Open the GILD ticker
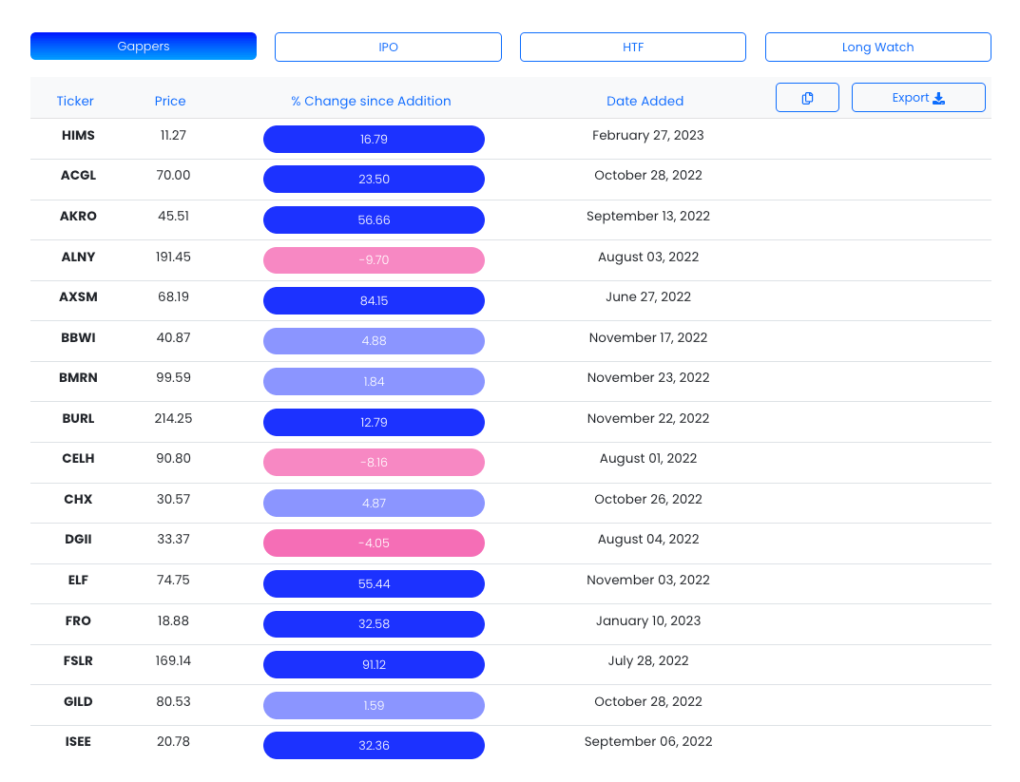The height and width of the screenshot is (782, 1020). pos(78,701)
